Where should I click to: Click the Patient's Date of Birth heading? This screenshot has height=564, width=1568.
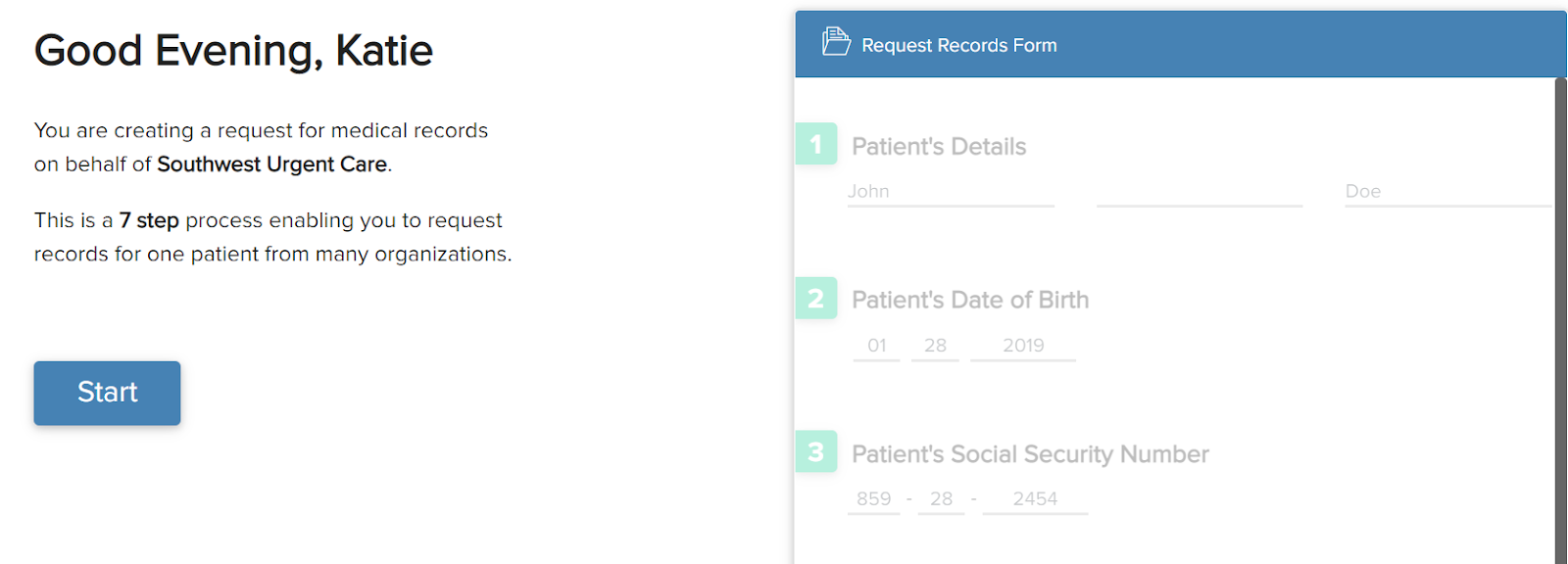970,301
